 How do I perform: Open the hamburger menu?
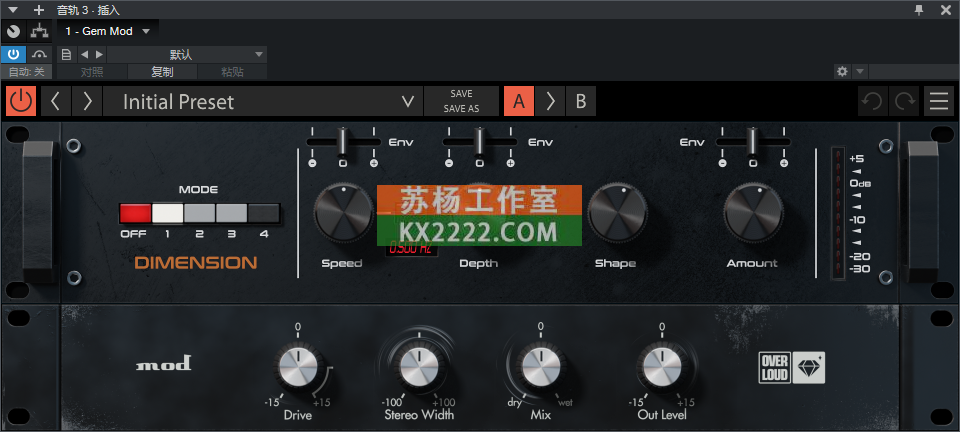pyautogui.click(x=939, y=101)
